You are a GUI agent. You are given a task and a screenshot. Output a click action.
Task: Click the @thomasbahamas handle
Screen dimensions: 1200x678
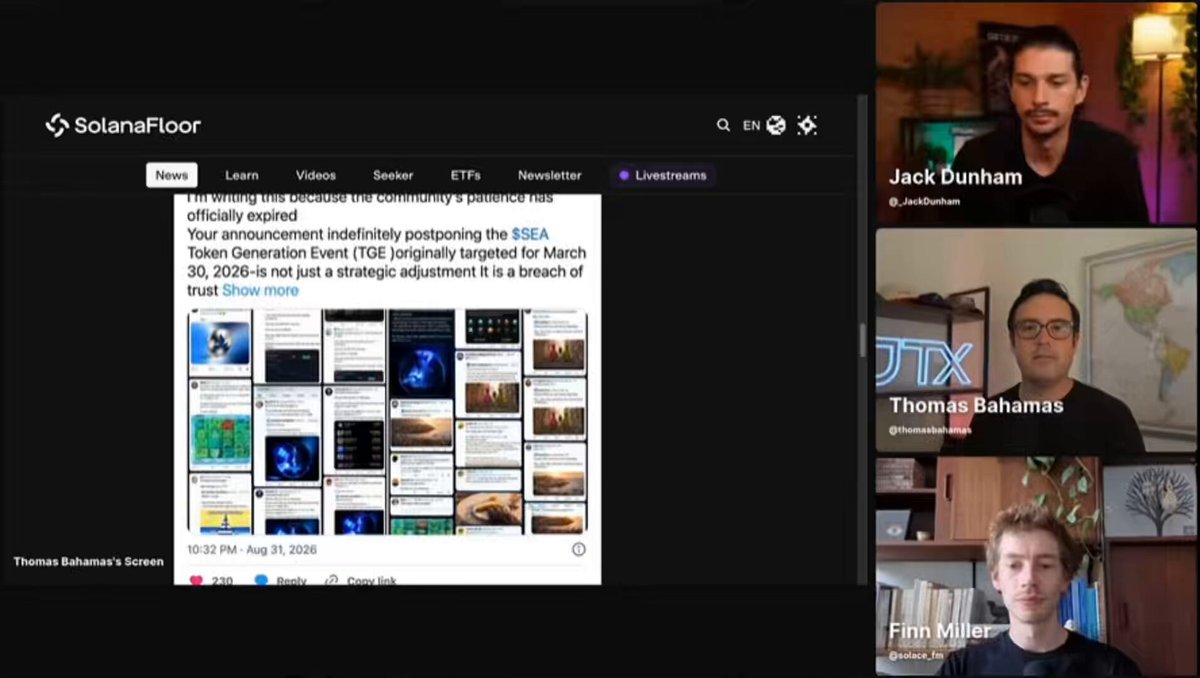pyautogui.click(x=930, y=429)
